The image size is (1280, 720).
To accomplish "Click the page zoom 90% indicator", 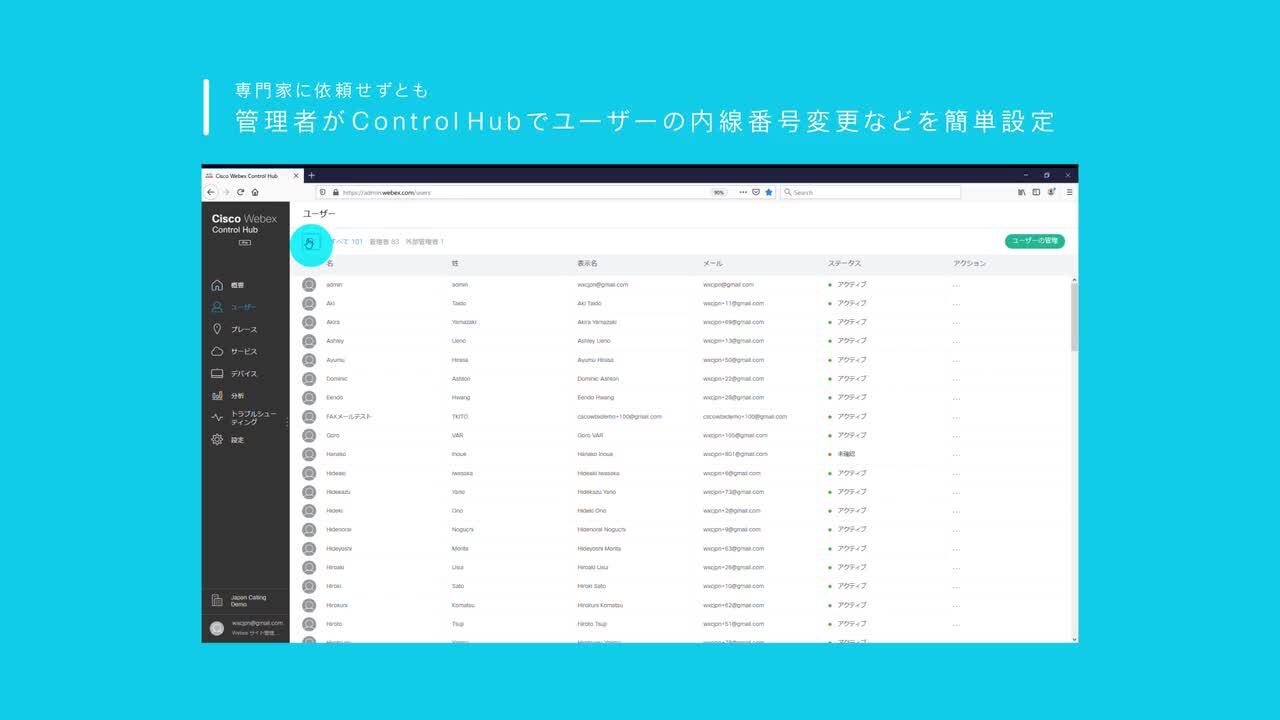I will click(718, 192).
